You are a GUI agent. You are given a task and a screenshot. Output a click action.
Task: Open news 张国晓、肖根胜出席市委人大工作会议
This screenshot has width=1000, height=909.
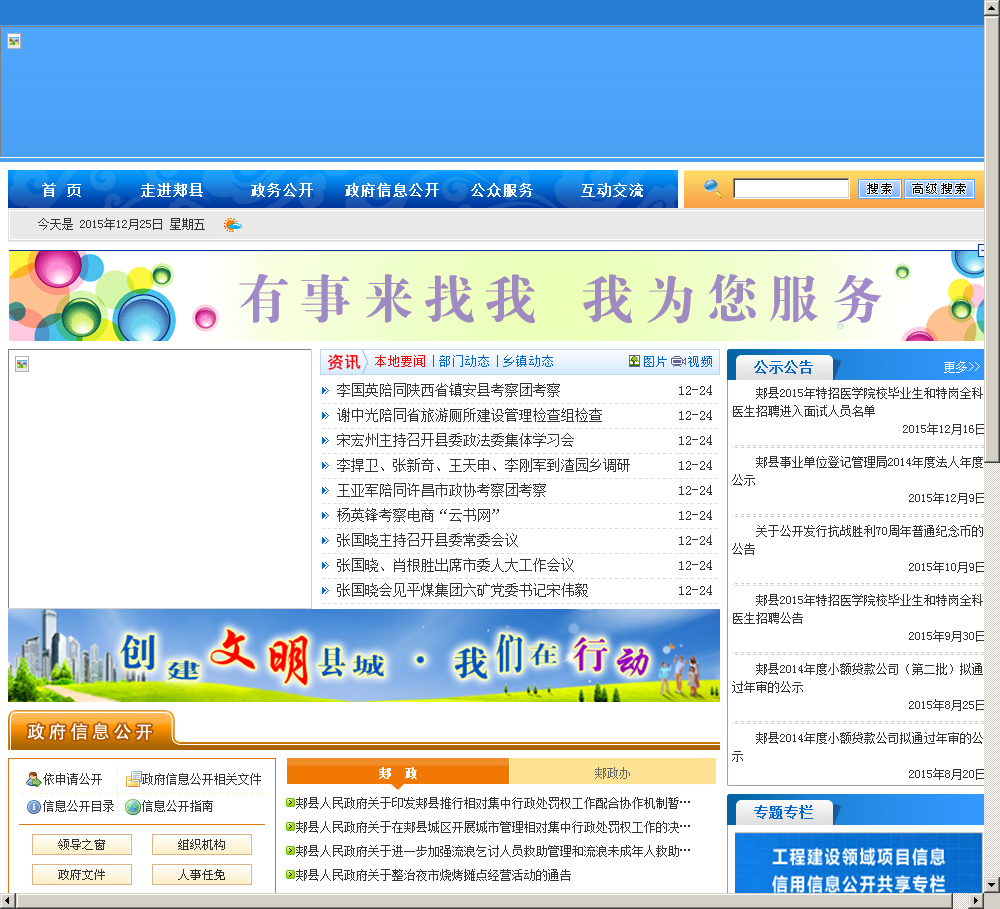pos(455,565)
